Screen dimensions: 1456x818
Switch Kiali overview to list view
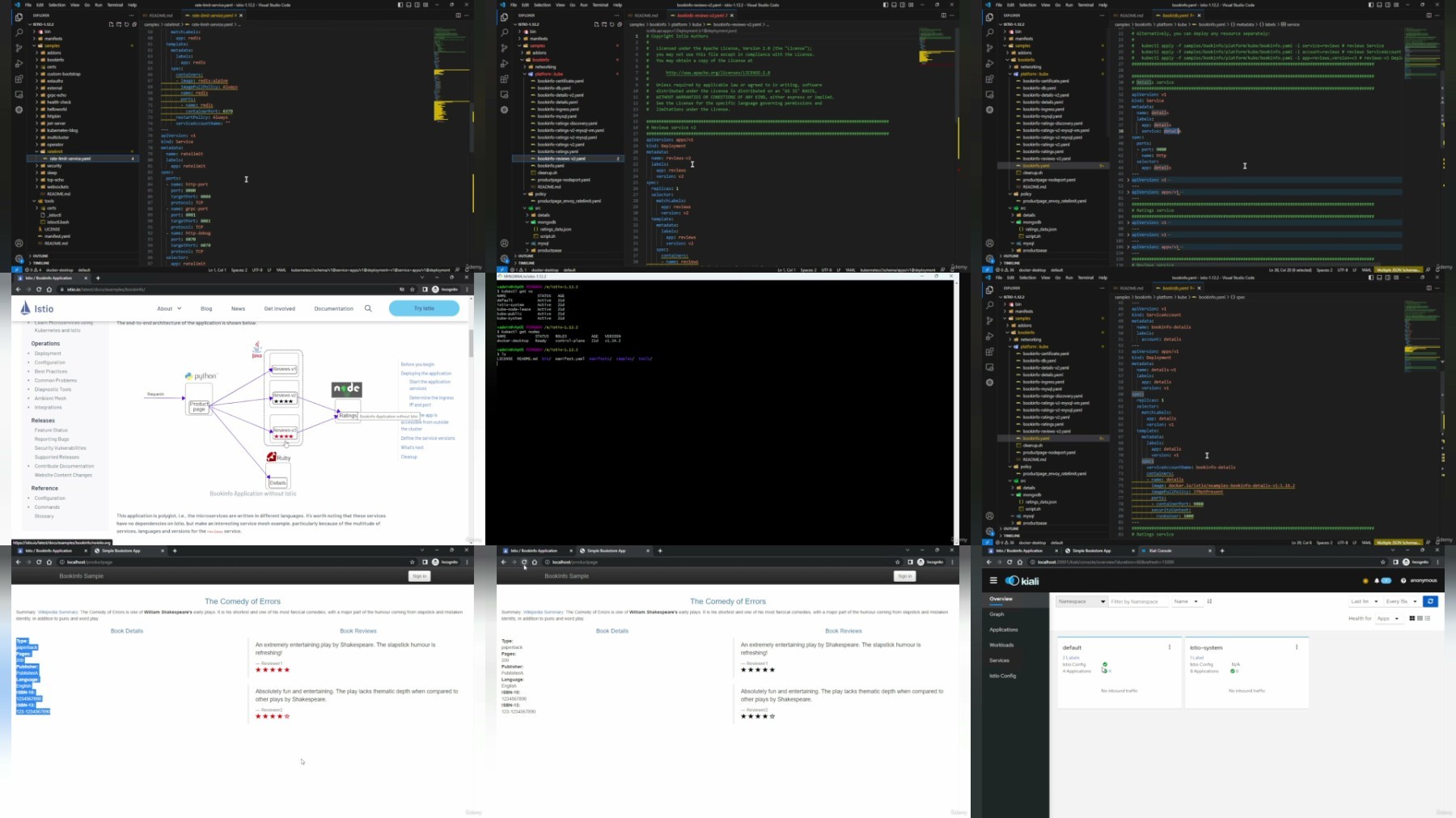1428,618
